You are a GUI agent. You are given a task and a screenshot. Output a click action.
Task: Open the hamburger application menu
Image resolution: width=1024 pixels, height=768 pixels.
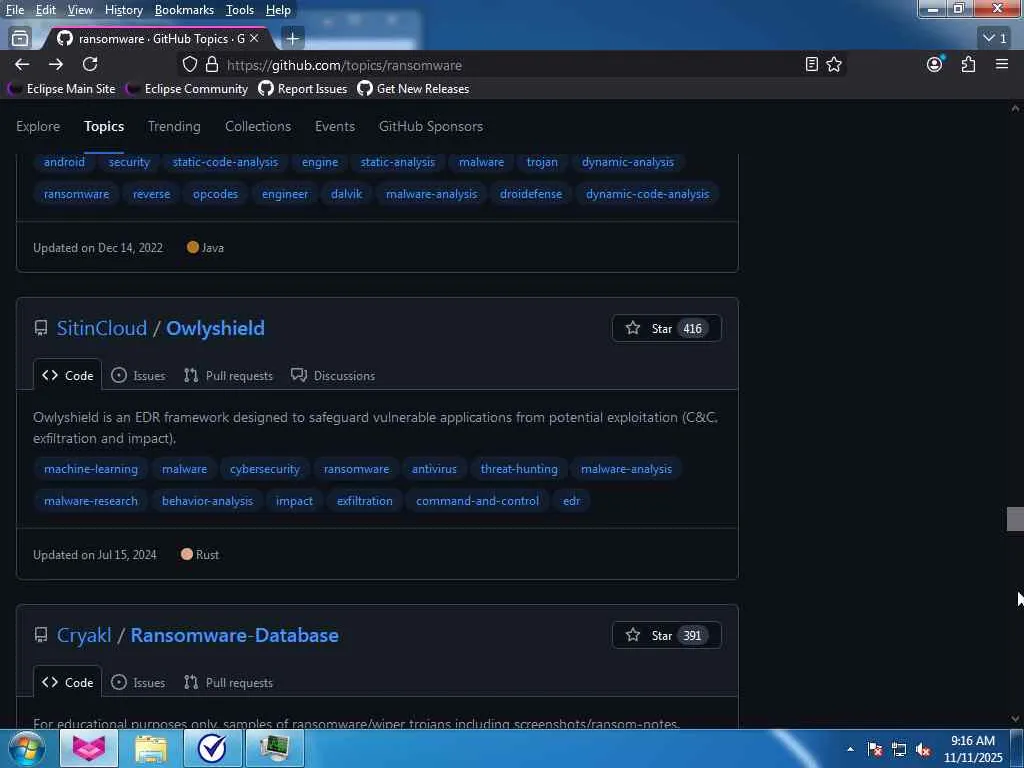(x=1002, y=64)
